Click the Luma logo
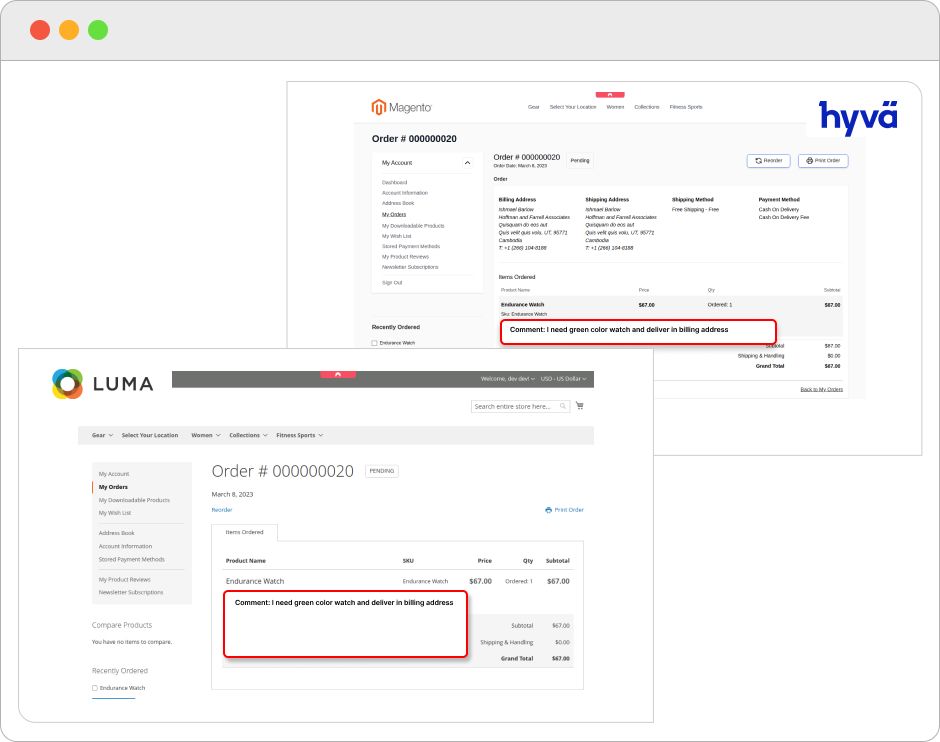The width and height of the screenshot is (940, 742). point(102,384)
